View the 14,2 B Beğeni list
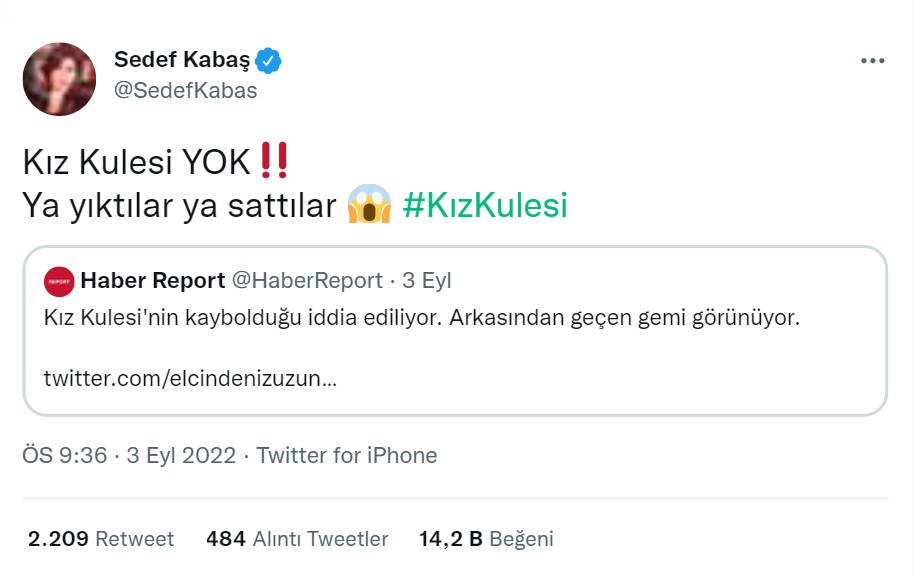The height and width of the screenshot is (576, 914). point(486,539)
